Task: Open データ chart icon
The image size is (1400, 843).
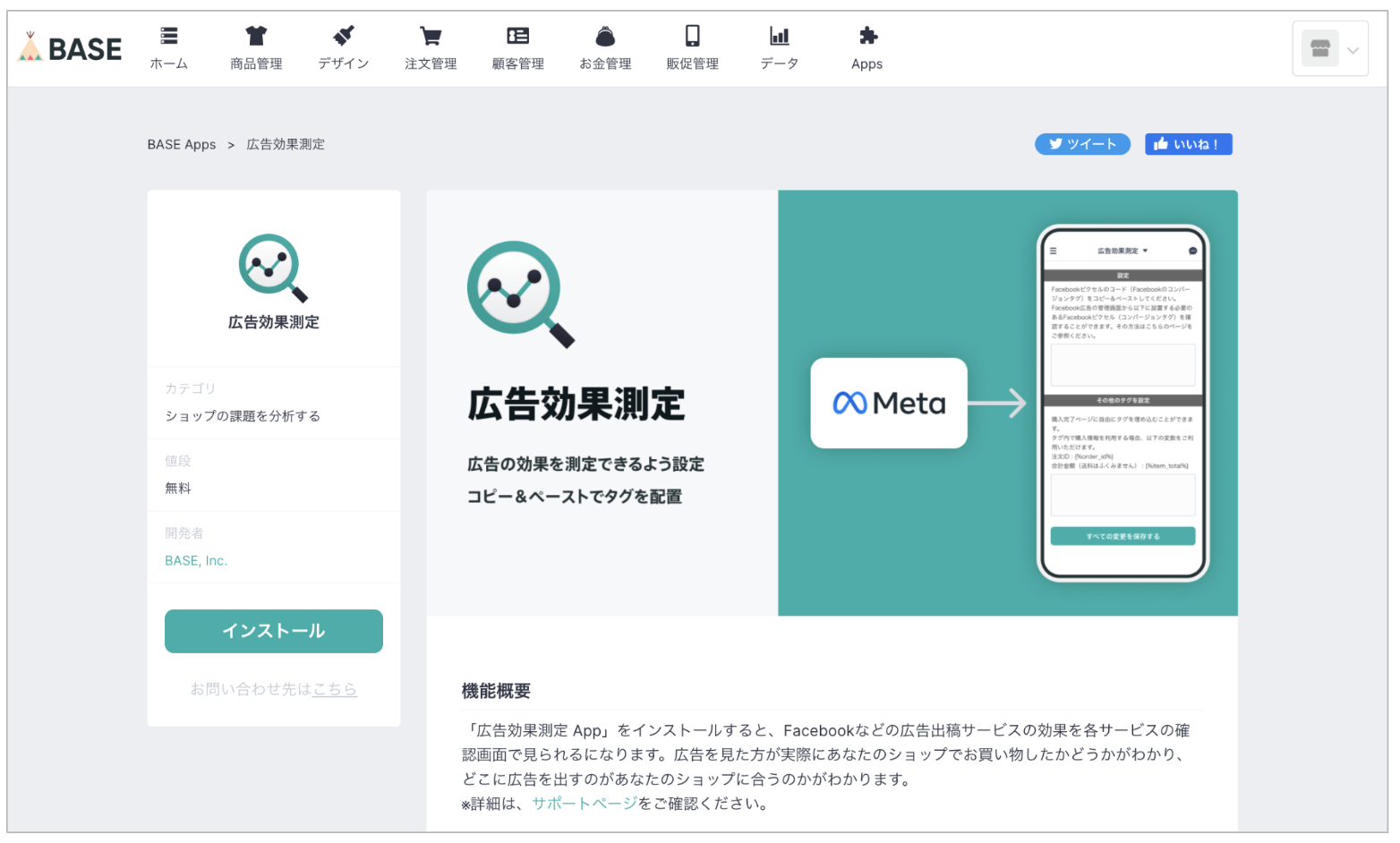Action: point(780,36)
